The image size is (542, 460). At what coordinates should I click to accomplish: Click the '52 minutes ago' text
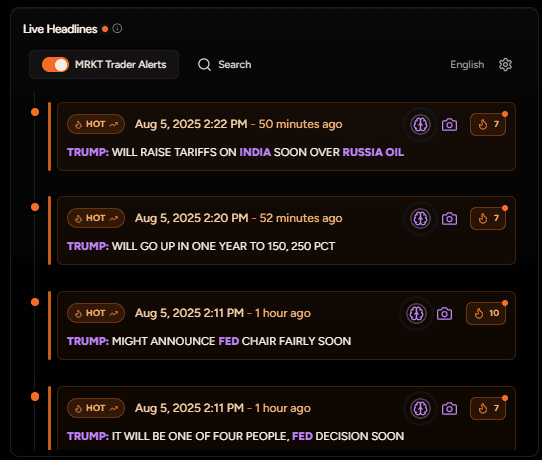(301, 218)
